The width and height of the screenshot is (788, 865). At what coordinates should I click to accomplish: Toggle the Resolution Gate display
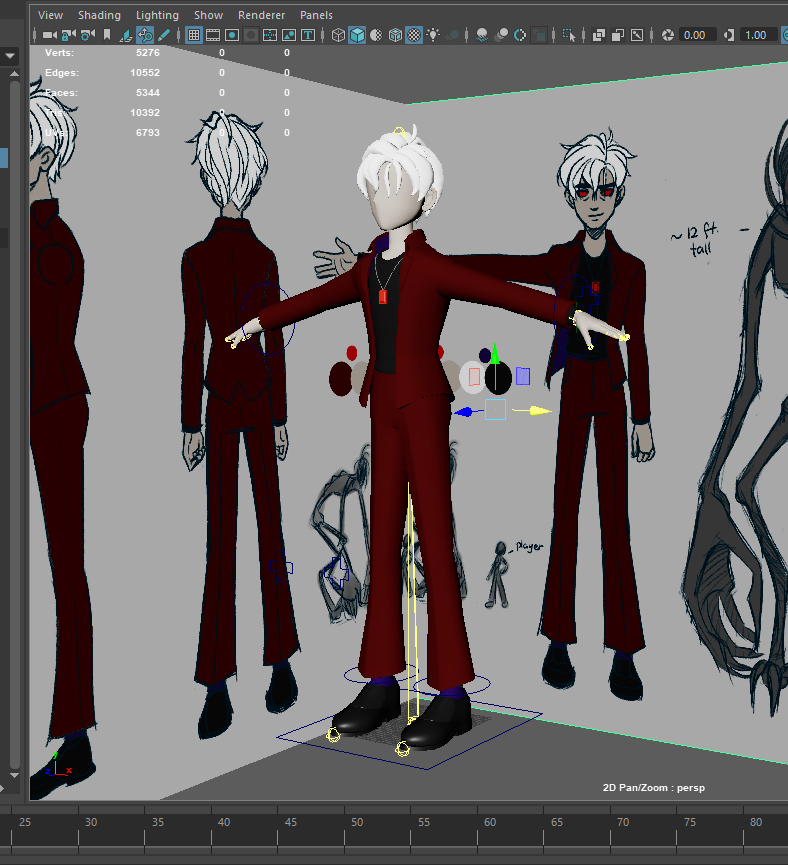pos(232,35)
